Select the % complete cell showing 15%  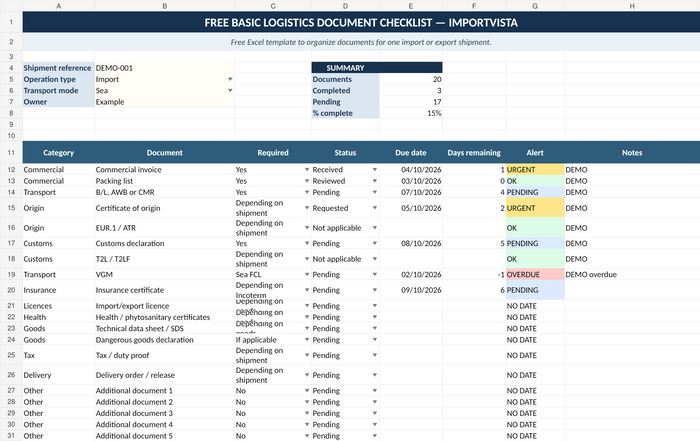coord(411,113)
